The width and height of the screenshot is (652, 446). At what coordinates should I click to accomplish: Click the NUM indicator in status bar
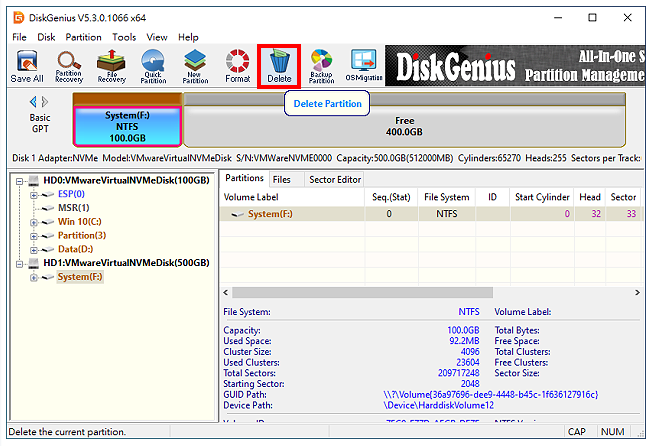(612, 432)
